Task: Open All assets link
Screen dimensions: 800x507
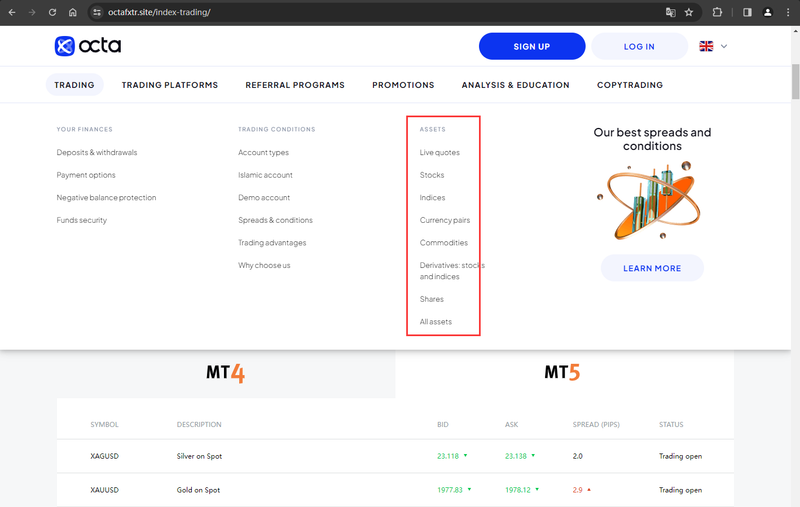Action: click(x=436, y=322)
